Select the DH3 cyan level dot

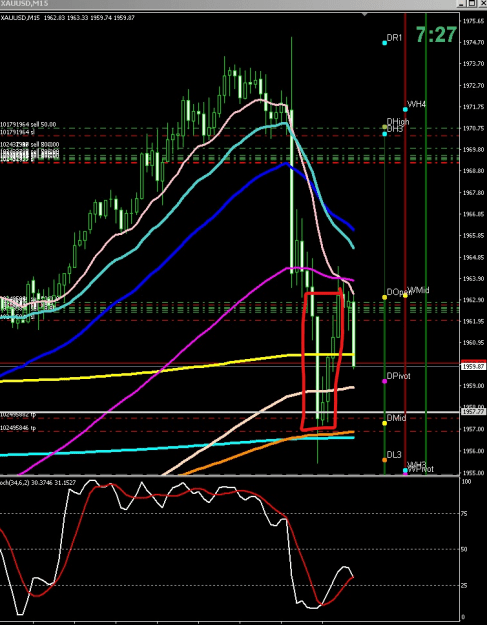pyautogui.click(x=385, y=134)
